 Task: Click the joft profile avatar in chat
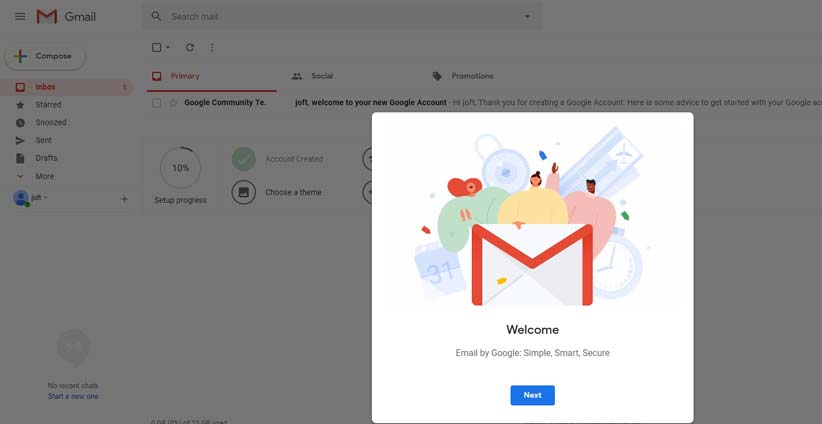click(21, 198)
